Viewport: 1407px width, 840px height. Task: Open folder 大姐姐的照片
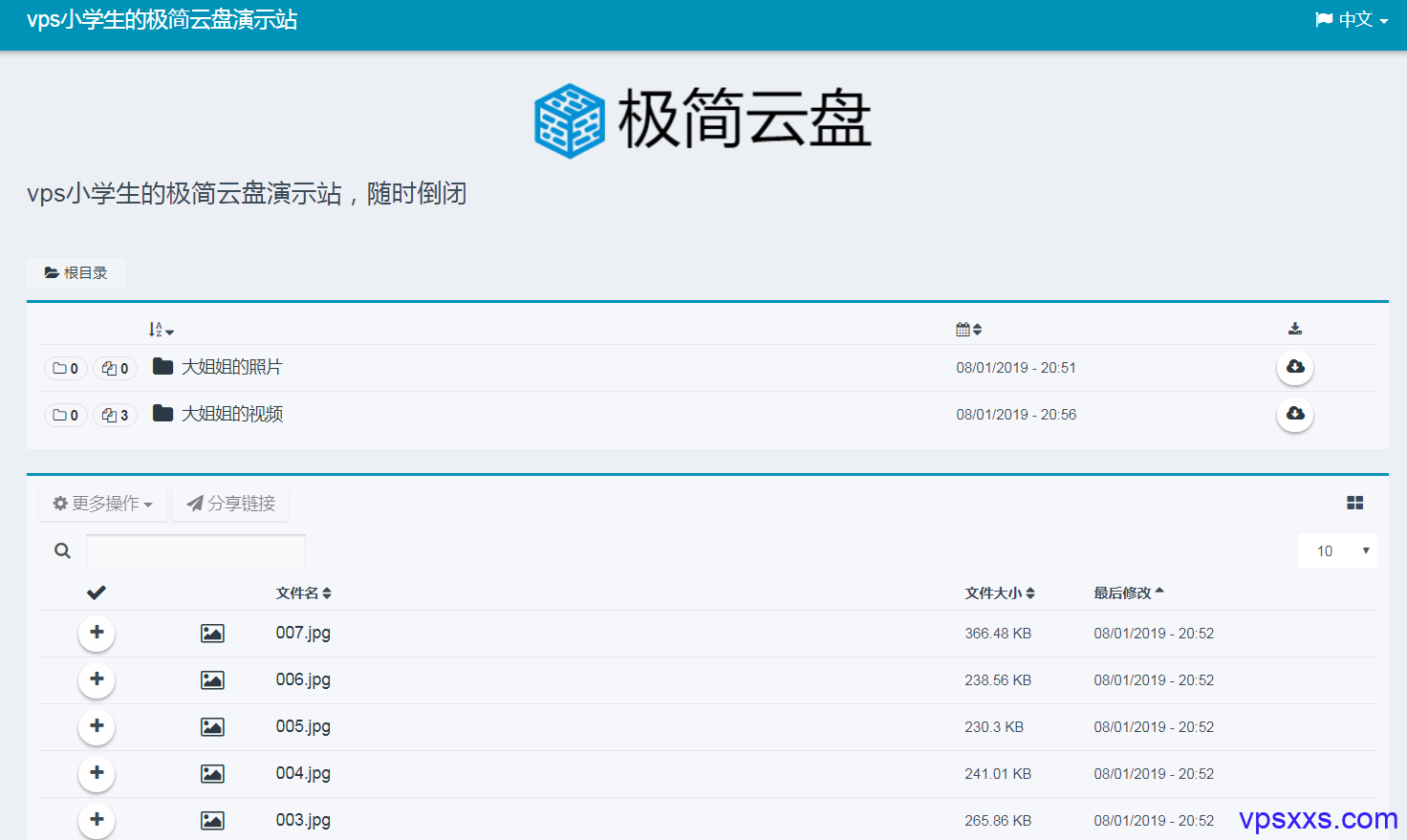[x=232, y=367]
